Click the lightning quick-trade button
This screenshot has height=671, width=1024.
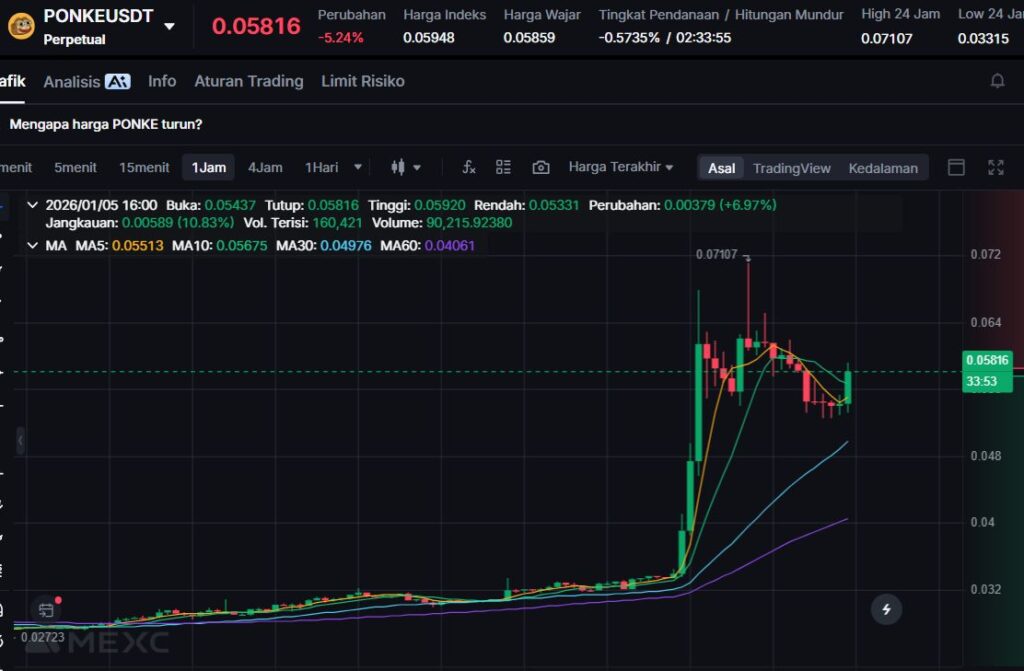click(885, 608)
